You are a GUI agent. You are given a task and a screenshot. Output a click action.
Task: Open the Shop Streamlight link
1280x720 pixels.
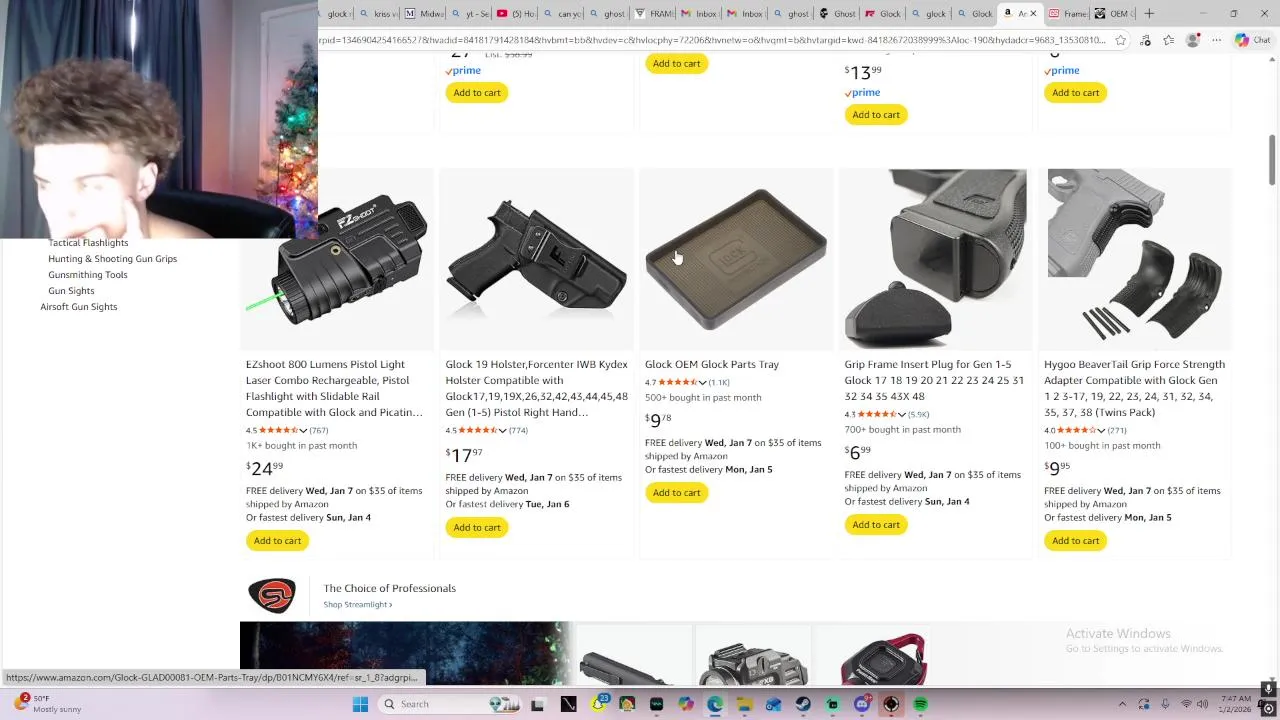point(357,605)
